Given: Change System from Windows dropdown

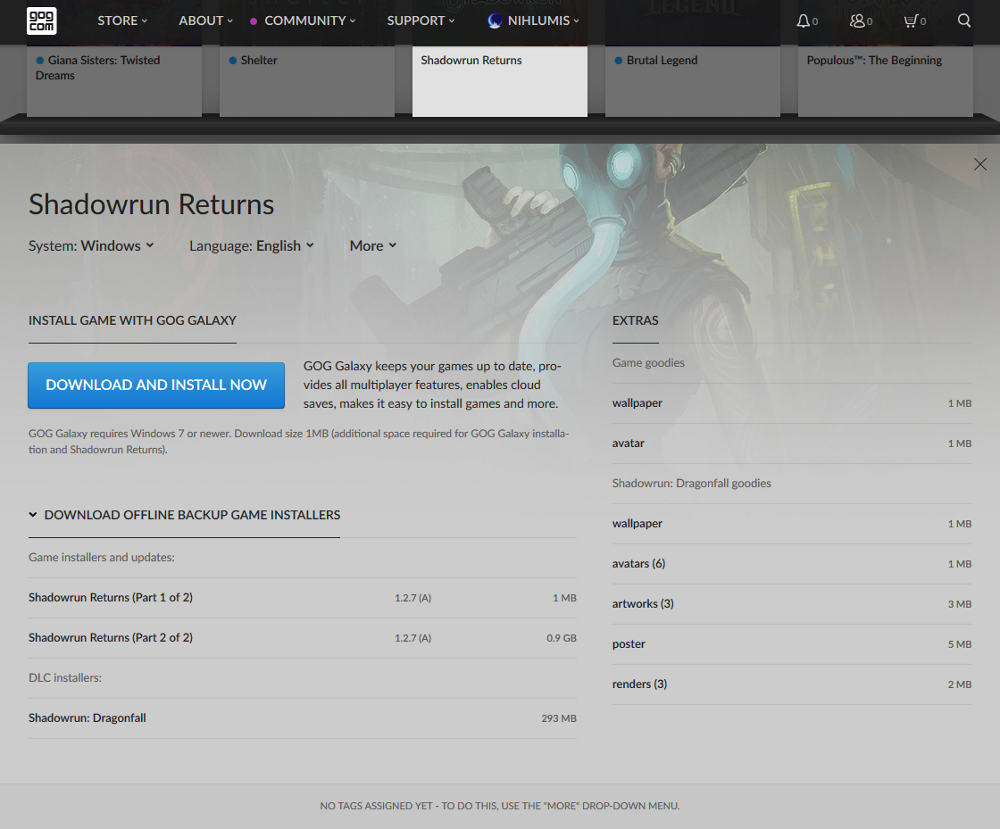Looking at the screenshot, I should 91,246.
